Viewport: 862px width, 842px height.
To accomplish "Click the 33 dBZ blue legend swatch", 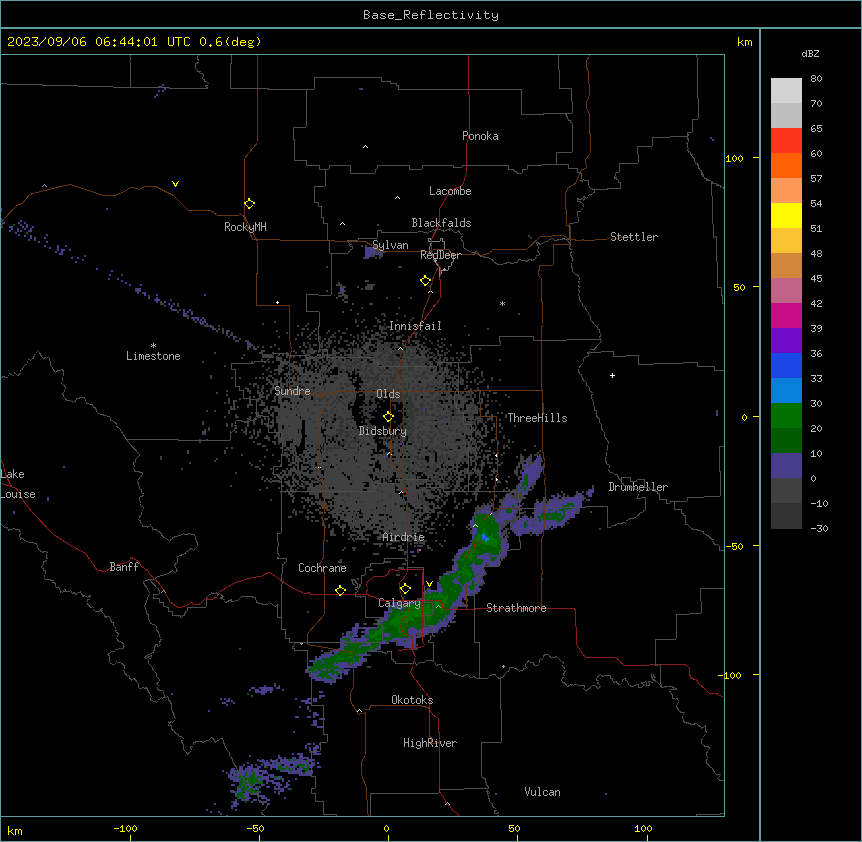I will 786,390.
